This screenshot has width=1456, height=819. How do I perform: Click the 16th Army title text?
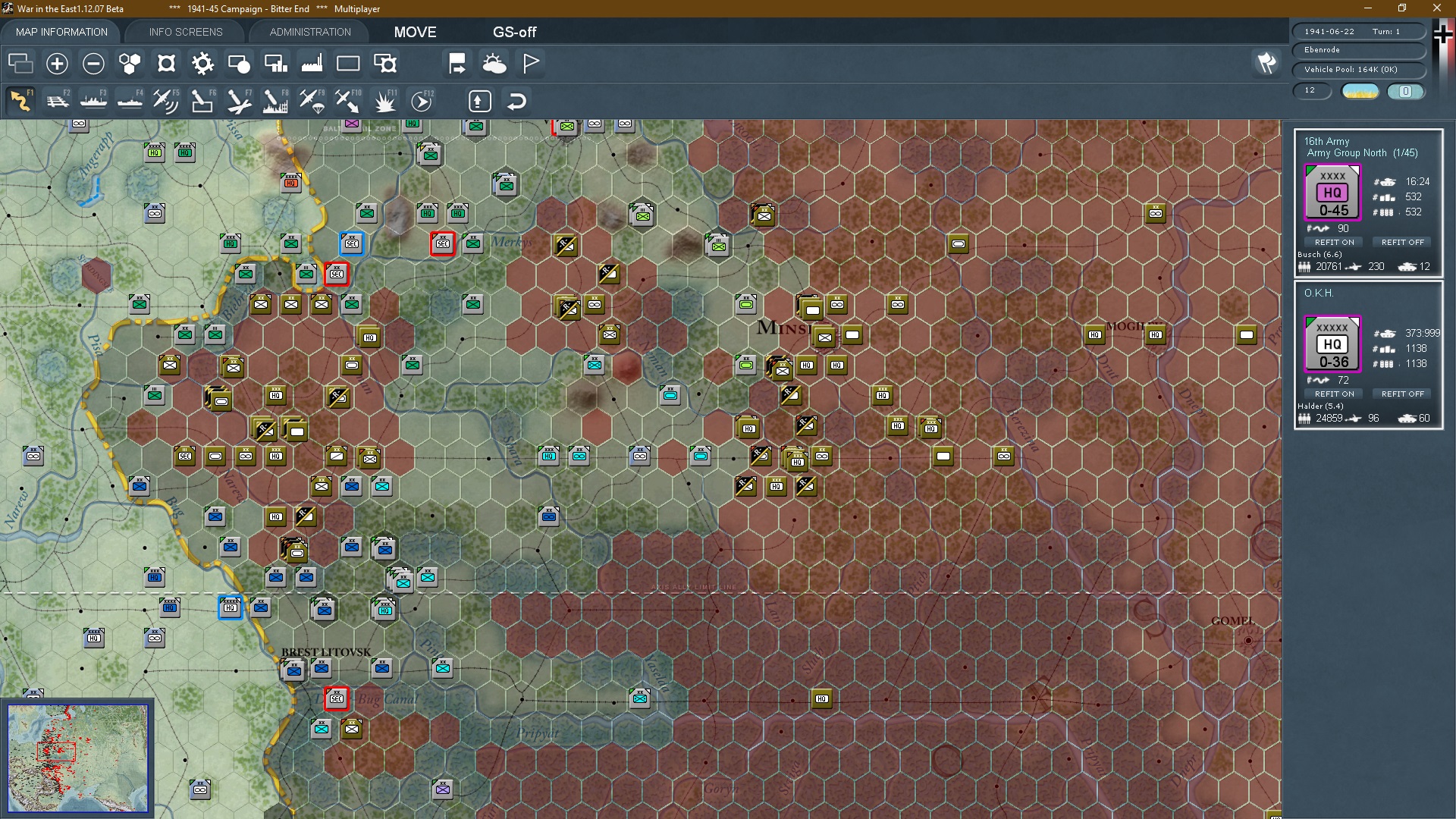tap(1326, 141)
